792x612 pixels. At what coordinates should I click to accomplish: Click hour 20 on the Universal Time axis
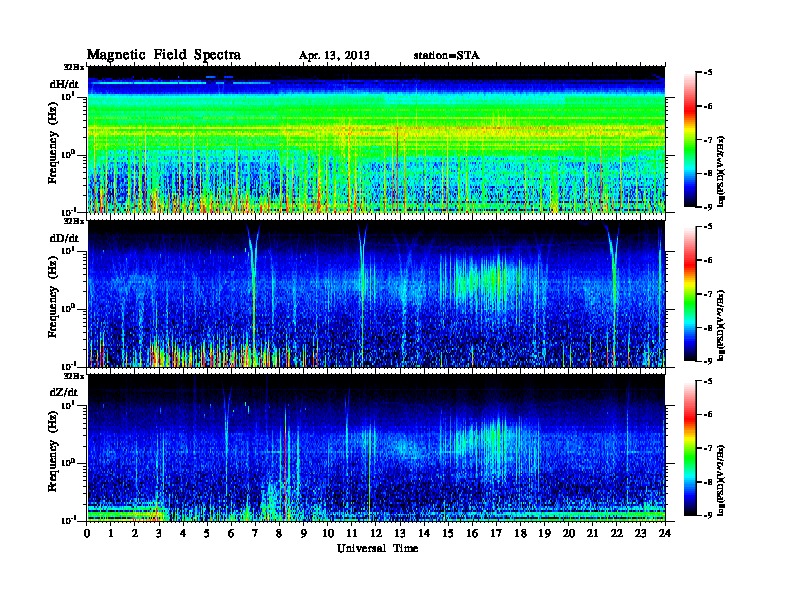(x=569, y=533)
